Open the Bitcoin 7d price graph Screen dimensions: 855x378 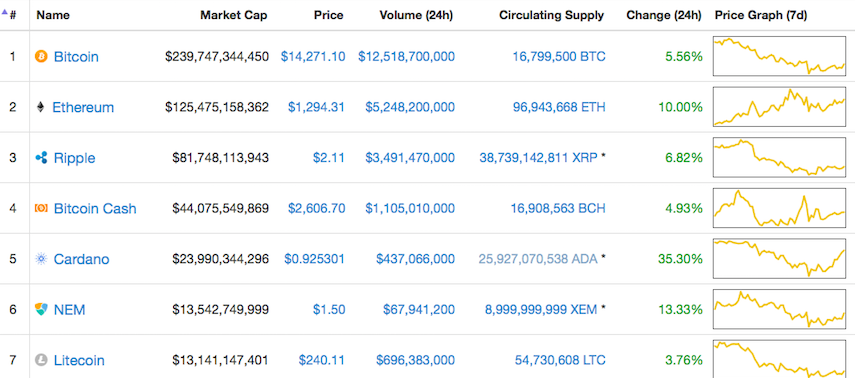click(779, 56)
